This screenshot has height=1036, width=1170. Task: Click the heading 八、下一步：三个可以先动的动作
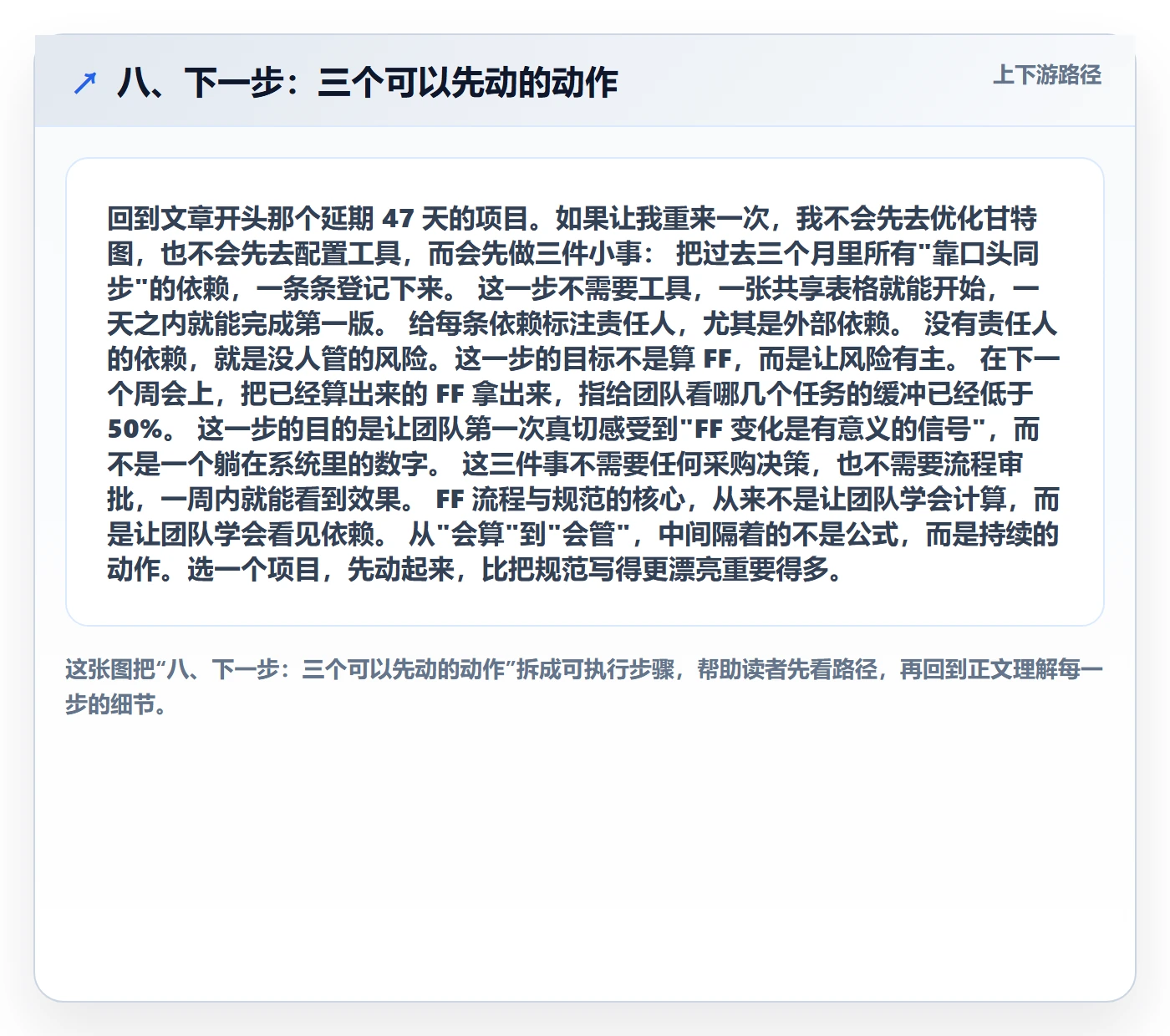tap(367, 83)
